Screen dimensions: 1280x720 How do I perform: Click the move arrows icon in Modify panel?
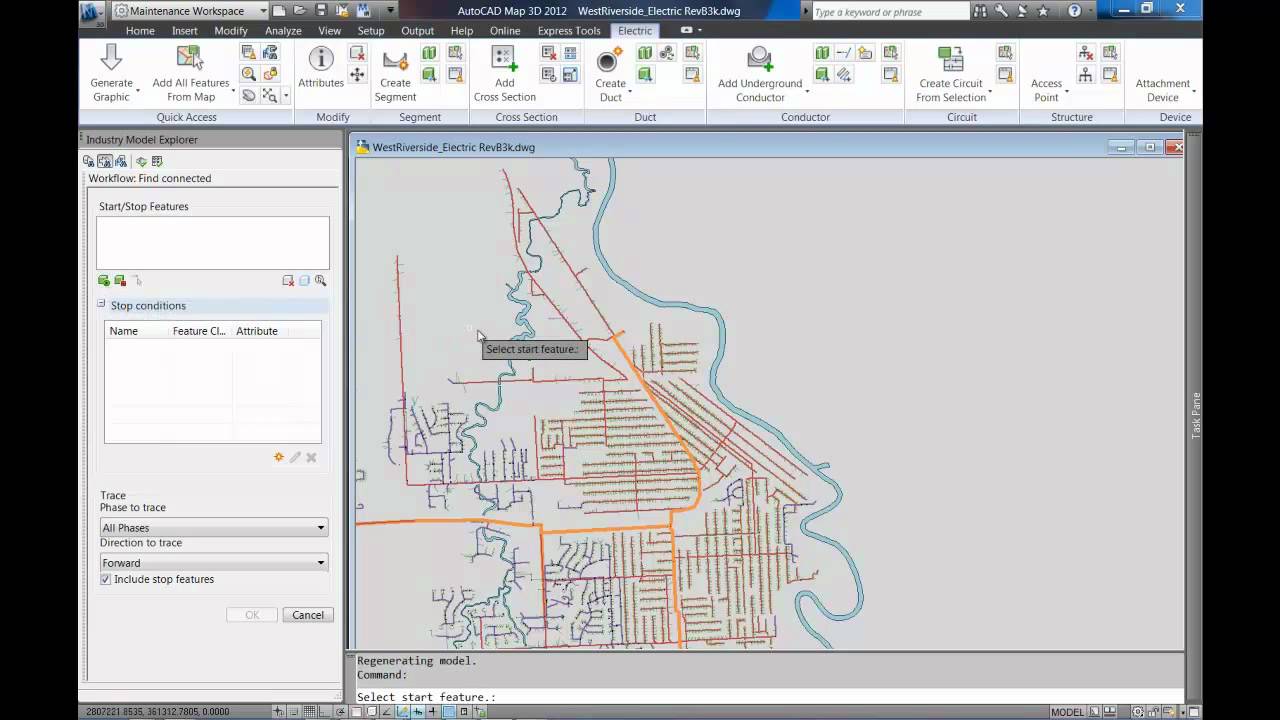click(357, 74)
